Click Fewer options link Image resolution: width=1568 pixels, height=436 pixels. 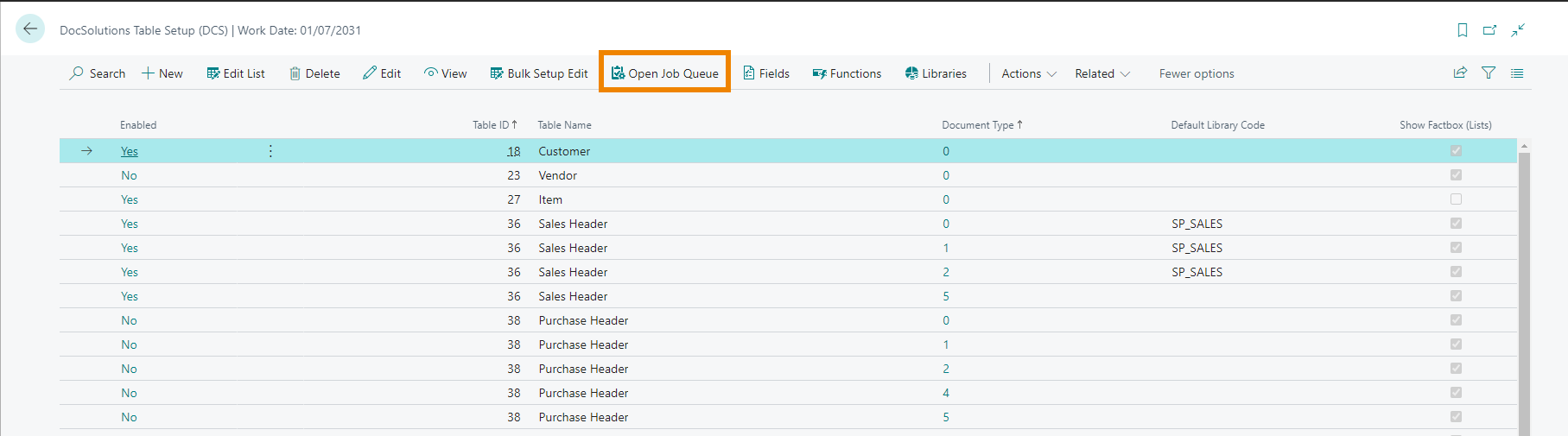[1196, 73]
